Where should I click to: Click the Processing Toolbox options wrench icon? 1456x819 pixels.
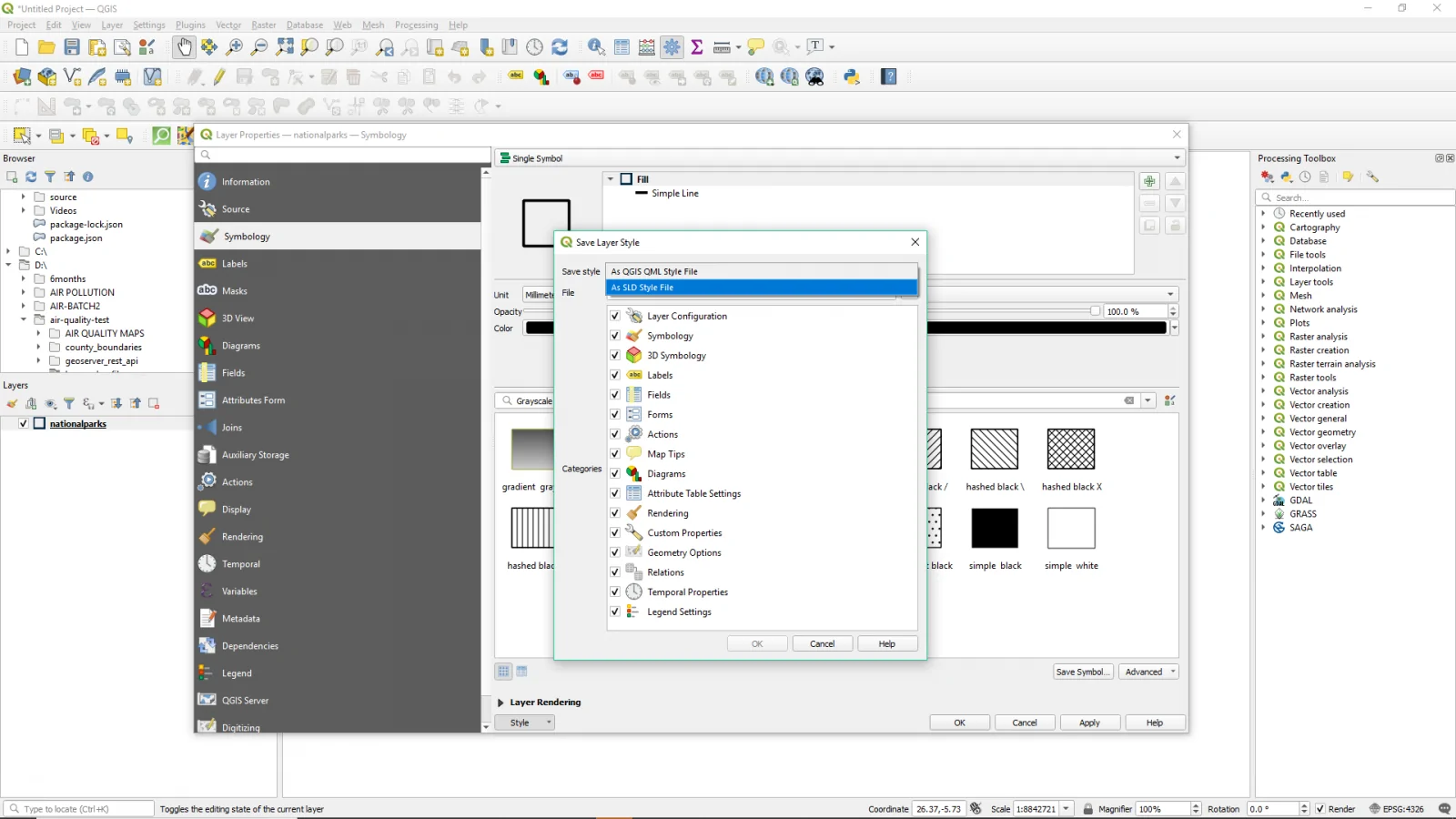click(1372, 177)
